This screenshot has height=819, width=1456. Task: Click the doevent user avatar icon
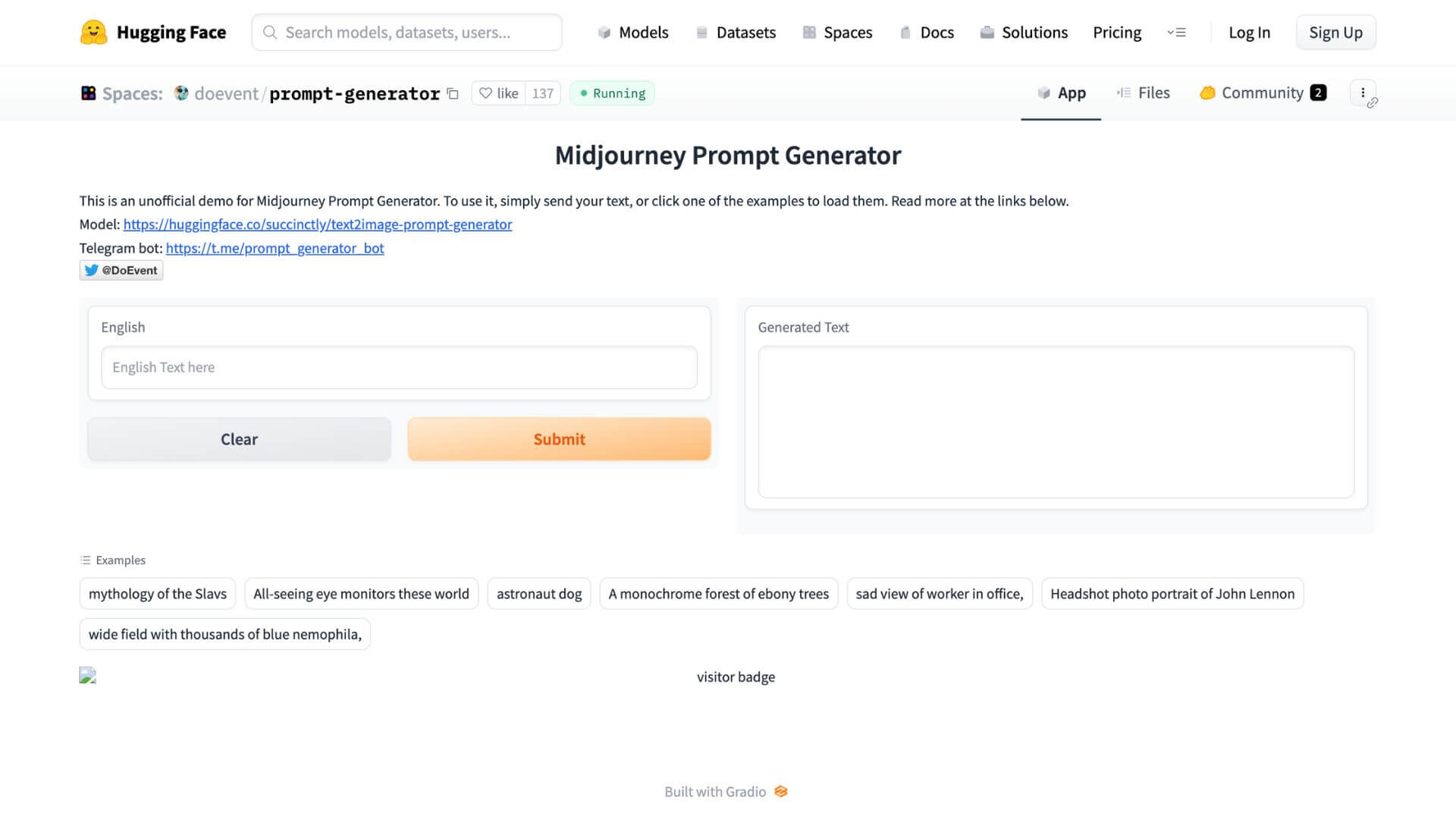coord(181,93)
